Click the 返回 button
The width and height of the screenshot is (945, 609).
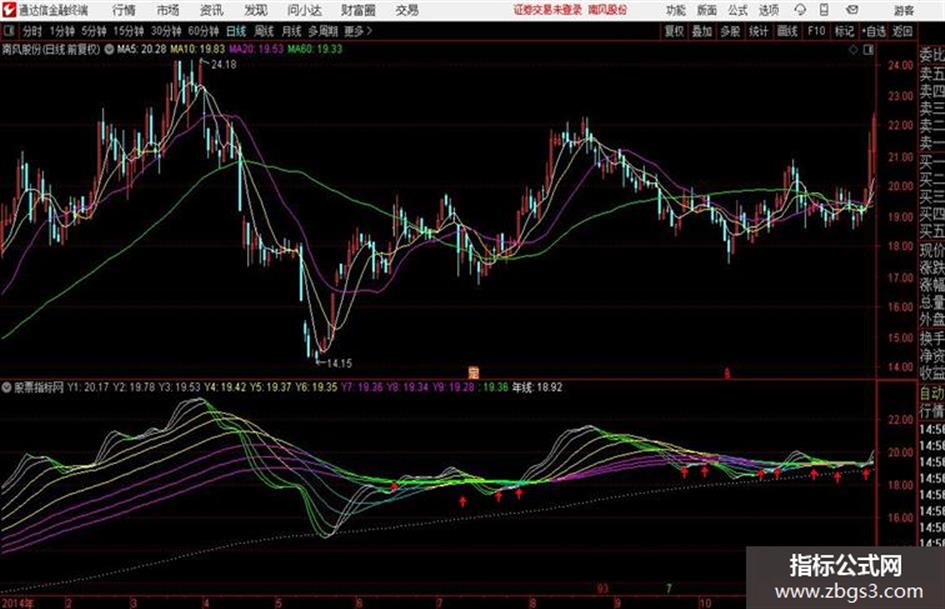pyautogui.click(x=902, y=31)
